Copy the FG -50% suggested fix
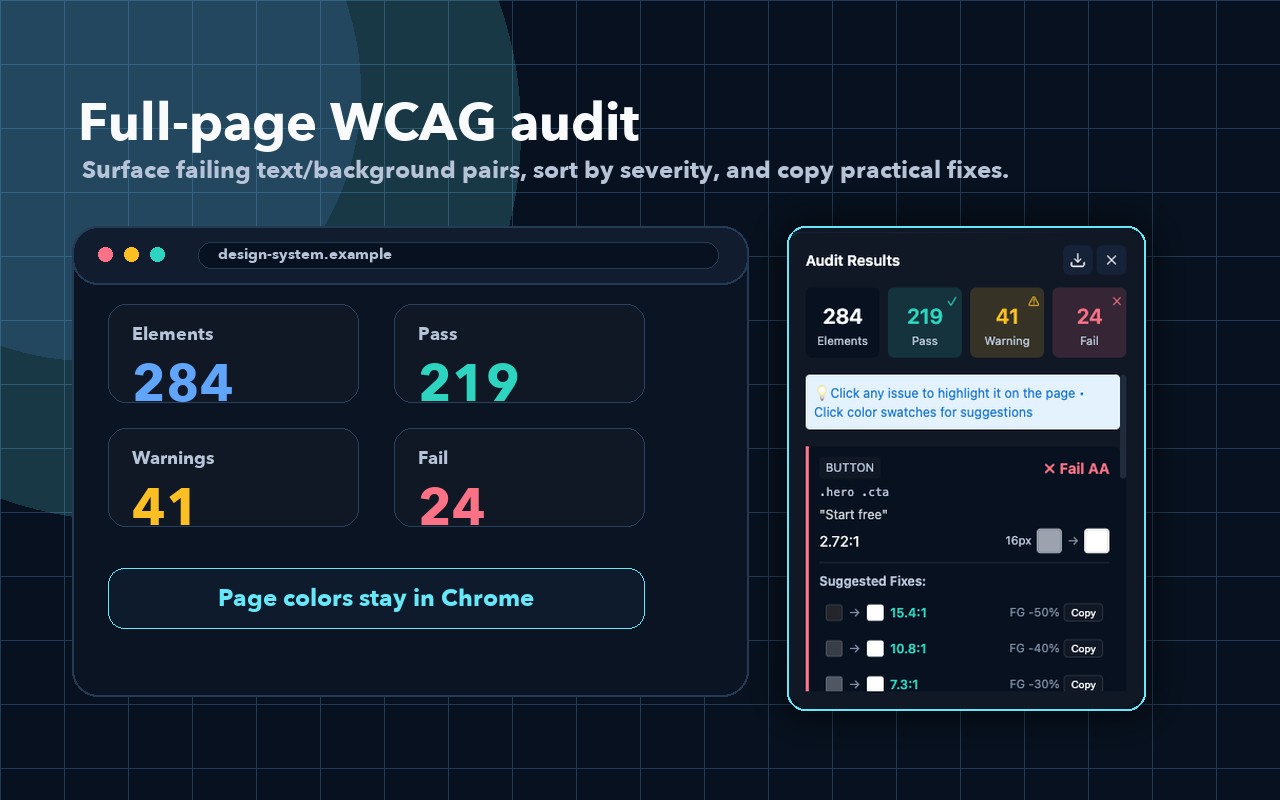 point(1084,613)
